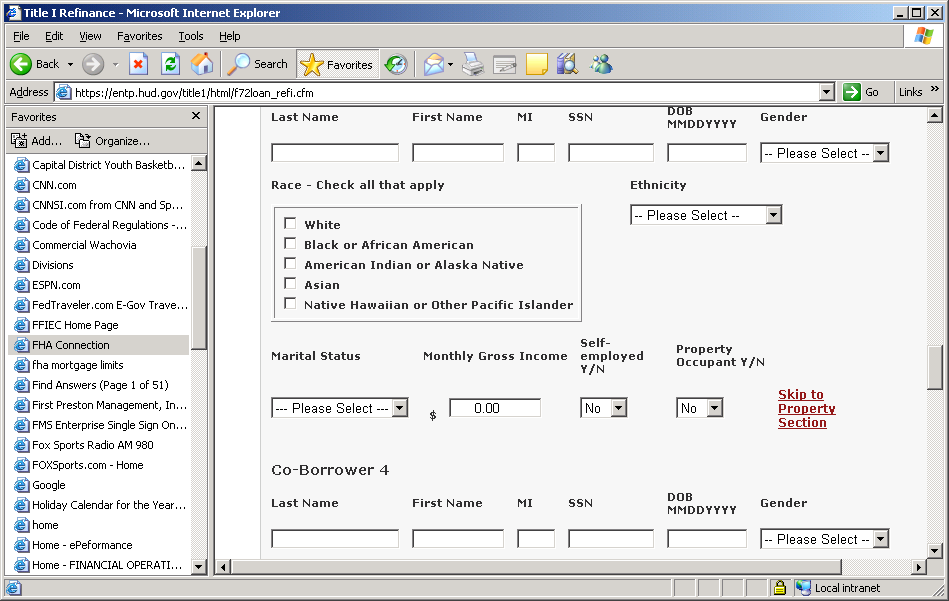Open the Ethnicity dropdown
949x601 pixels.
706,215
